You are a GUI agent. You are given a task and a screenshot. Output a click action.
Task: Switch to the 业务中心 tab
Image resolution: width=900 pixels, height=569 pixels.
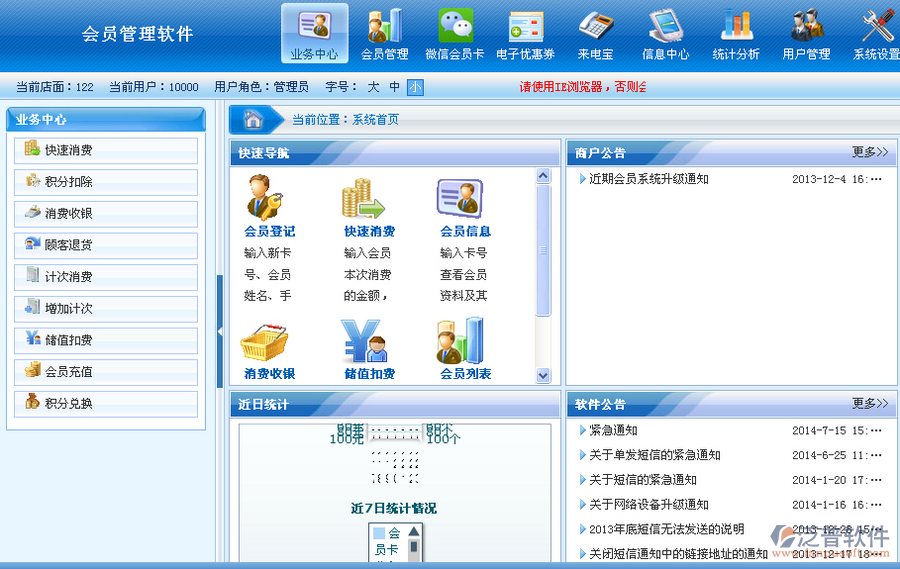click(x=314, y=34)
